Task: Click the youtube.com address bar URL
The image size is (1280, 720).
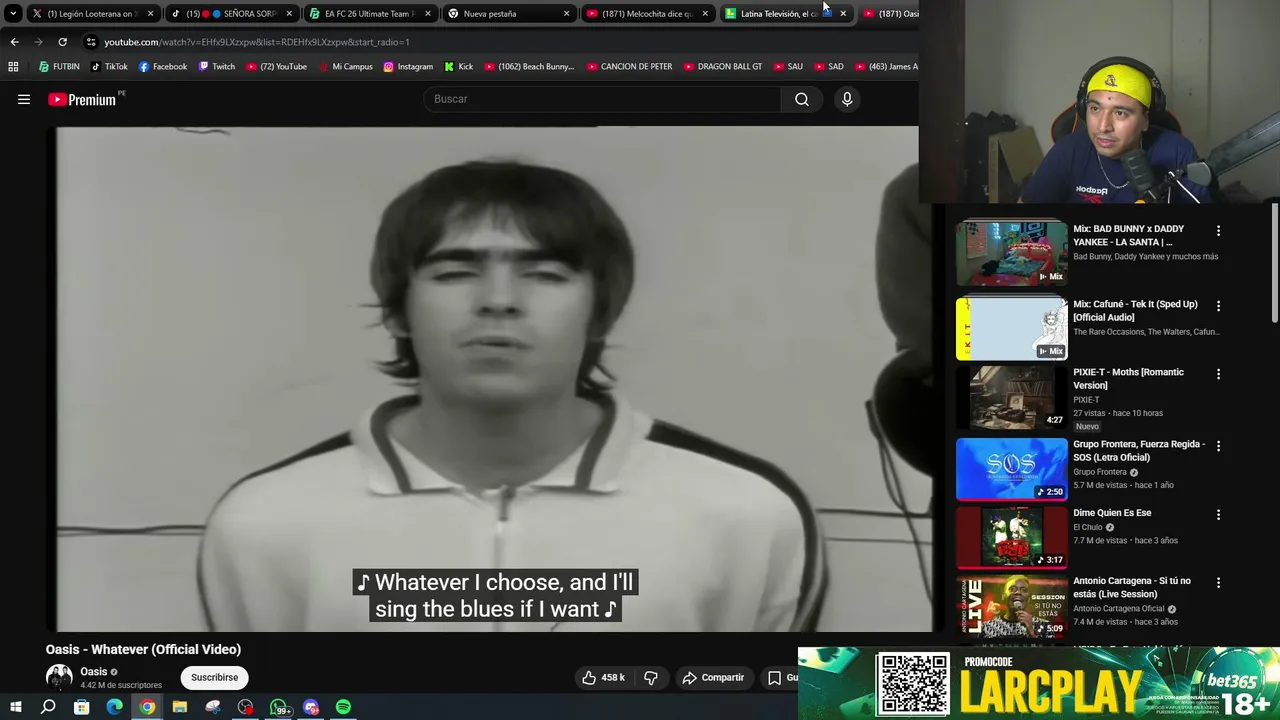Action: [x=257, y=42]
